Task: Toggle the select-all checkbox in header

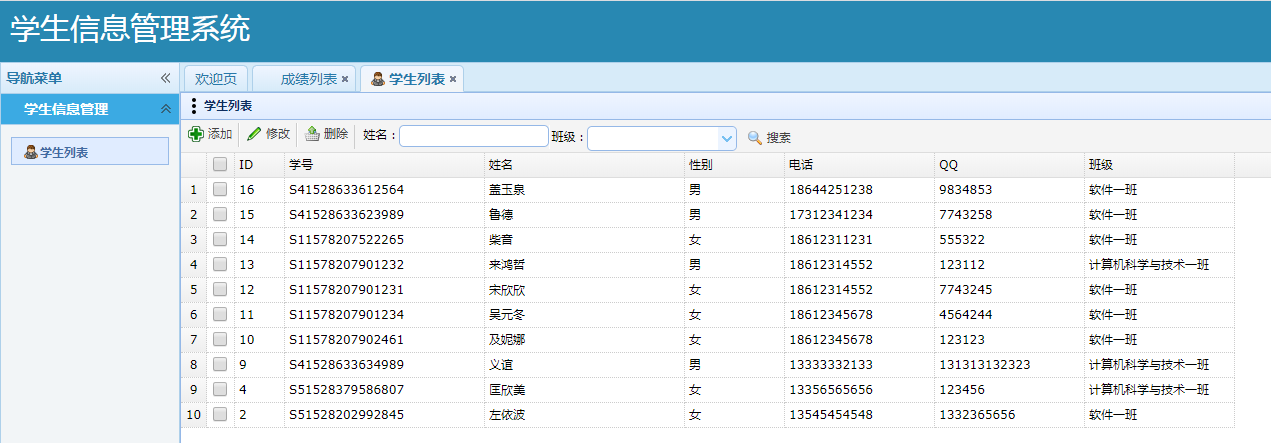Action: pos(220,164)
